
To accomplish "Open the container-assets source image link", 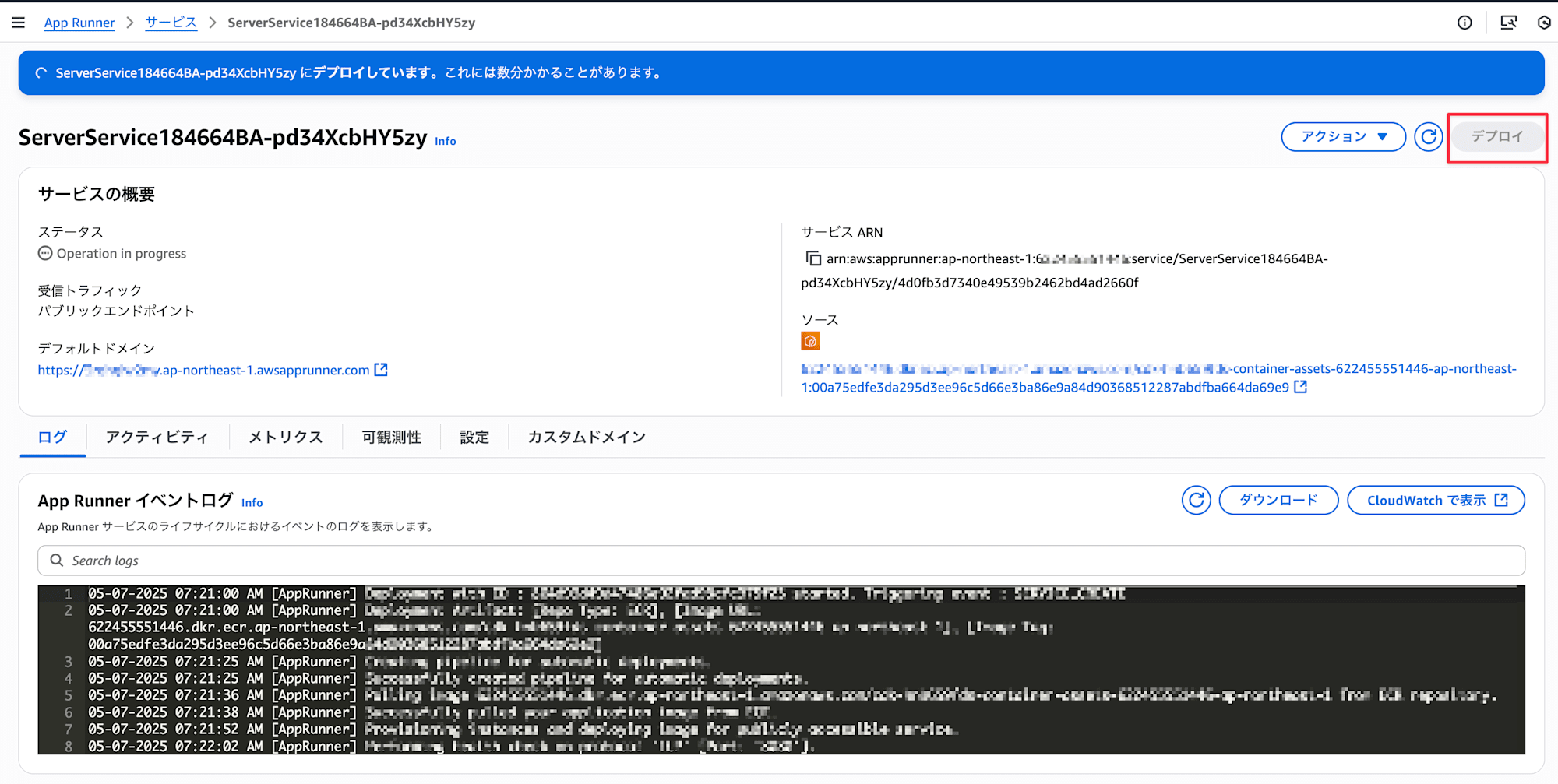I will pyautogui.click(x=1158, y=378).
